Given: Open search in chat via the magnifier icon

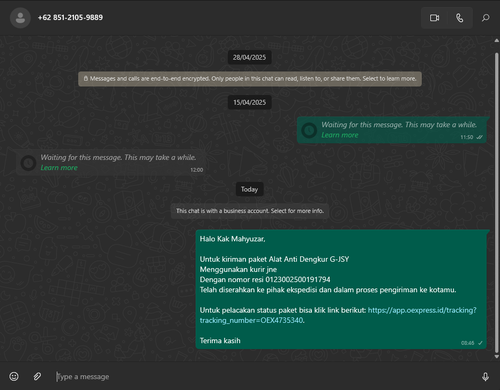Looking at the screenshot, I should click(x=486, y=18).
